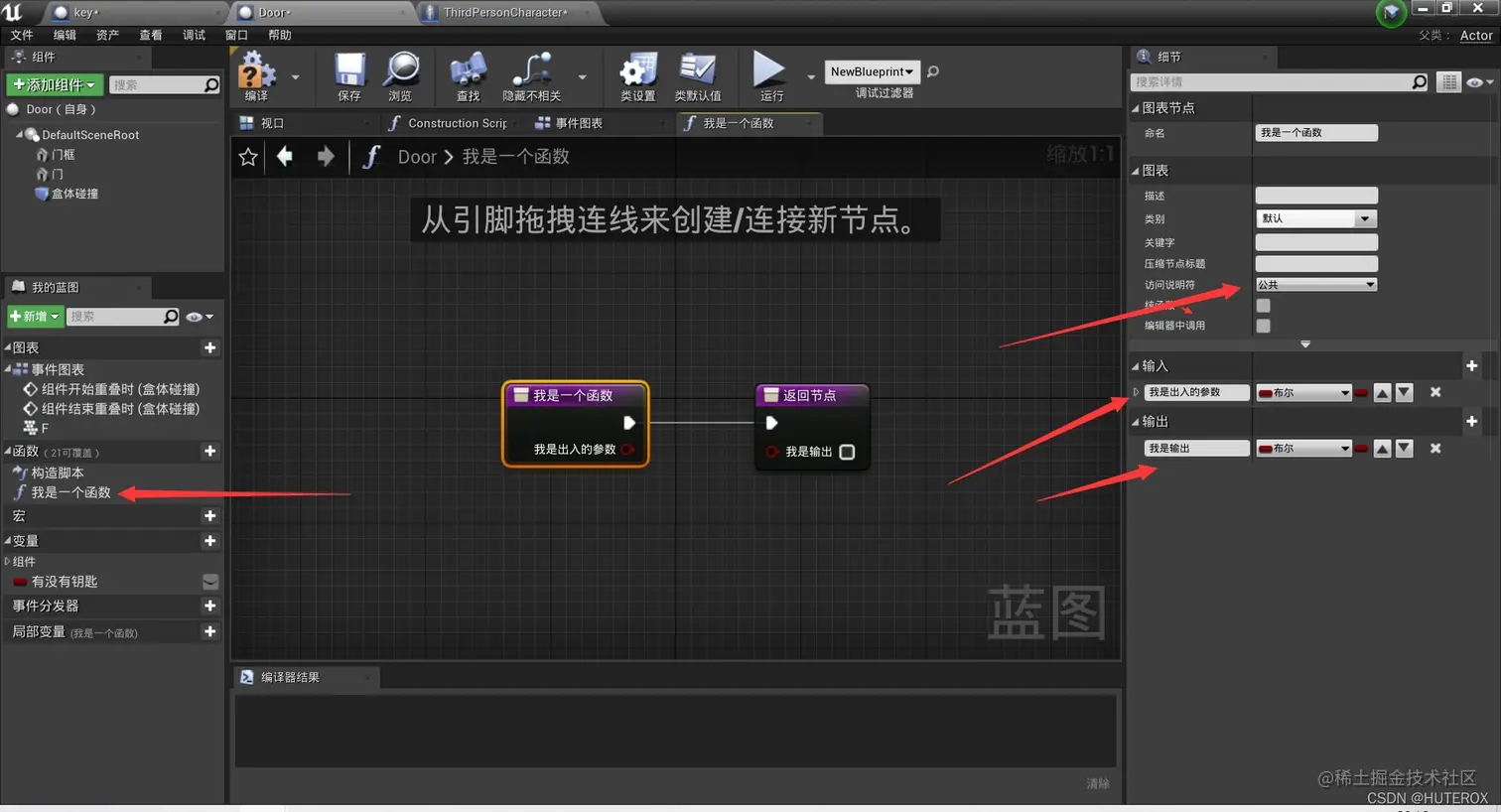1501x812 pixels.
Task: Click the magnifier next to debug filter
Action: click(932, 71)
